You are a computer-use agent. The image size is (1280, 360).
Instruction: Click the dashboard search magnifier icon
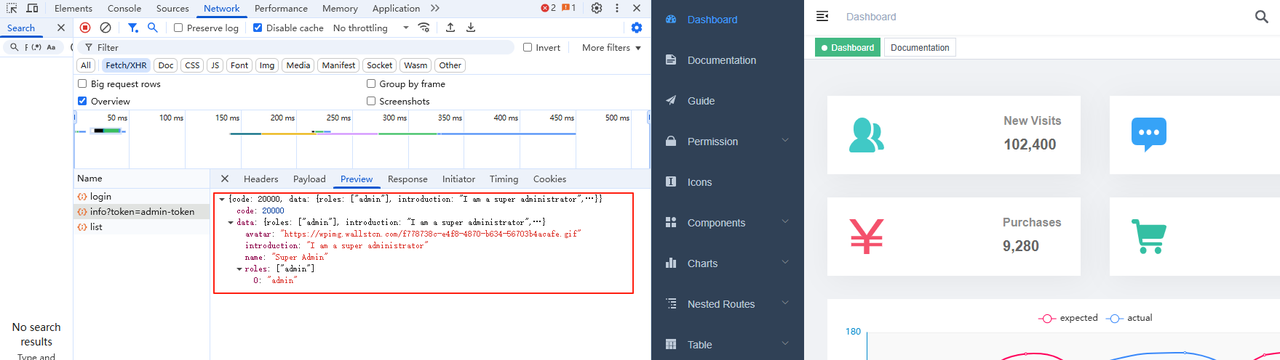[1262, 16]
